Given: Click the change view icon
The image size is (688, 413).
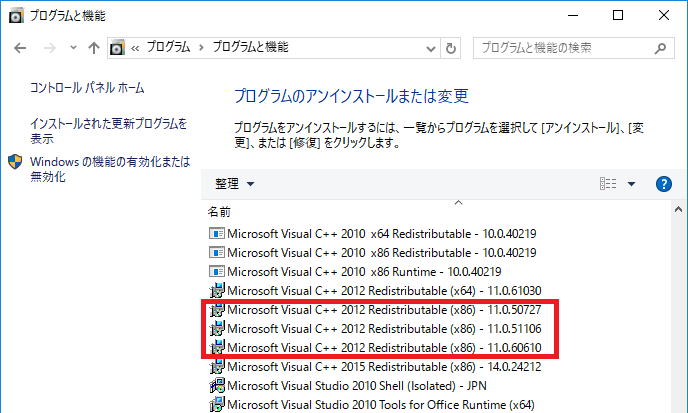Looking at the screenshot, I should pos(608,183).
